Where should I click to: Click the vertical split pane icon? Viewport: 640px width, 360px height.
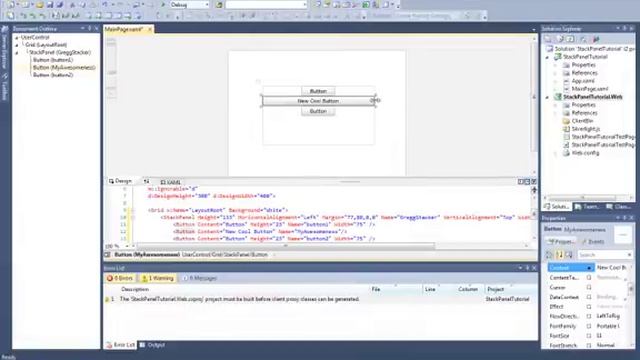(521, 182)
